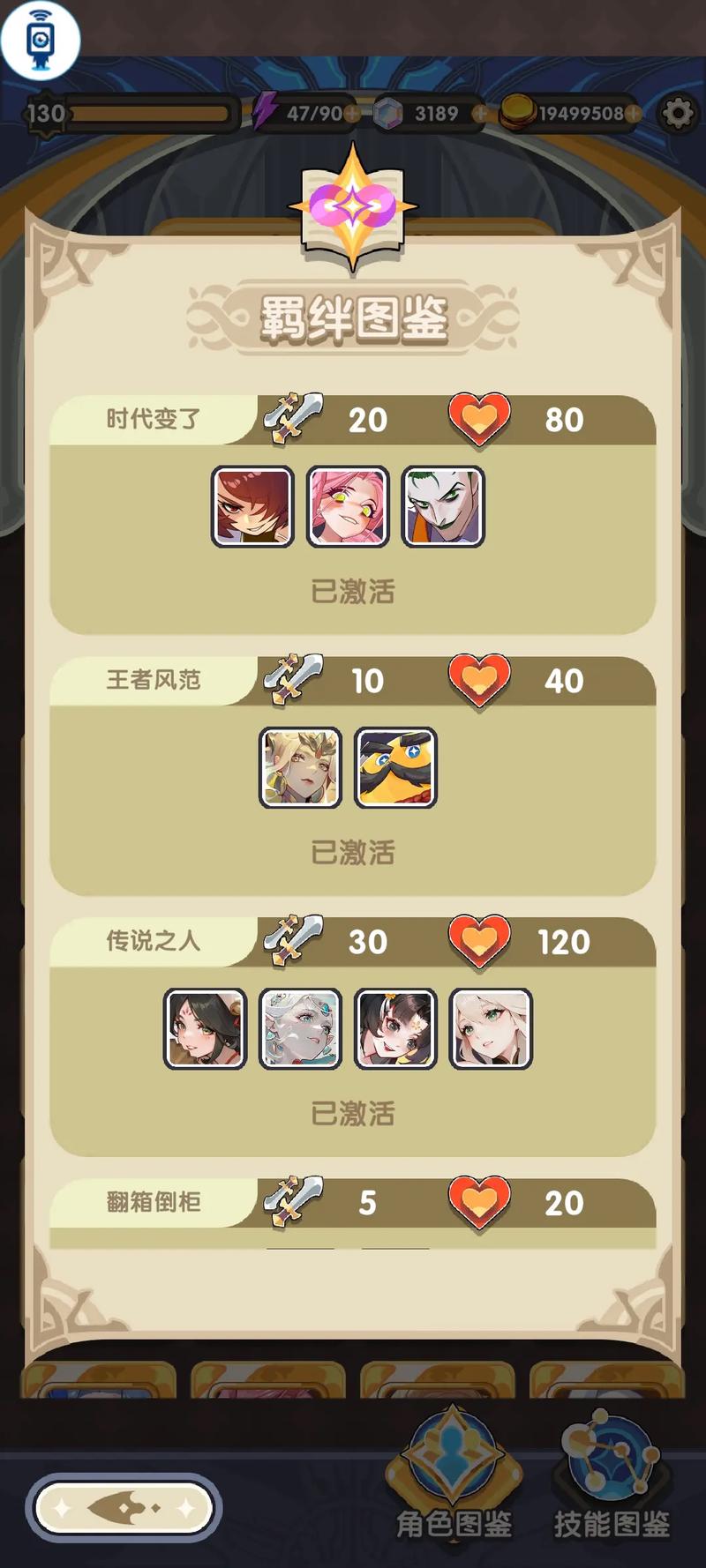Tap the golden crown woman in 王者风范
The image size is (706, 1568).
click(300, 768)
